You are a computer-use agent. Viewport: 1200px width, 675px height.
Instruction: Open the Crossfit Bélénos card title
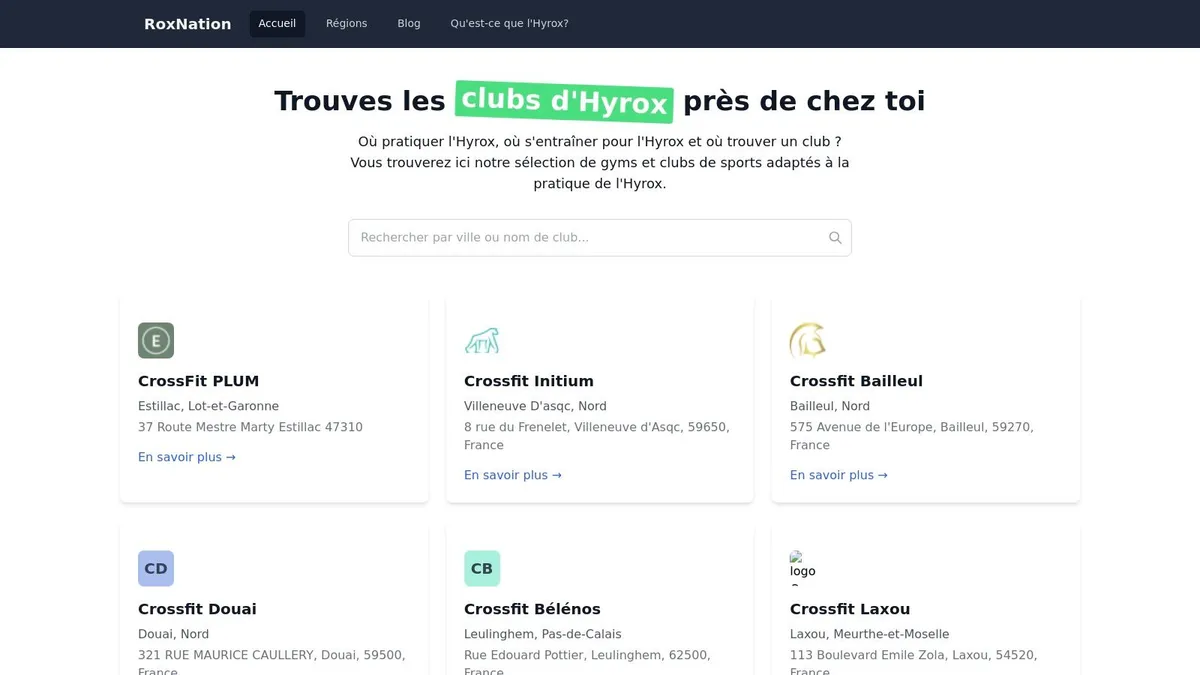[532, 609]
